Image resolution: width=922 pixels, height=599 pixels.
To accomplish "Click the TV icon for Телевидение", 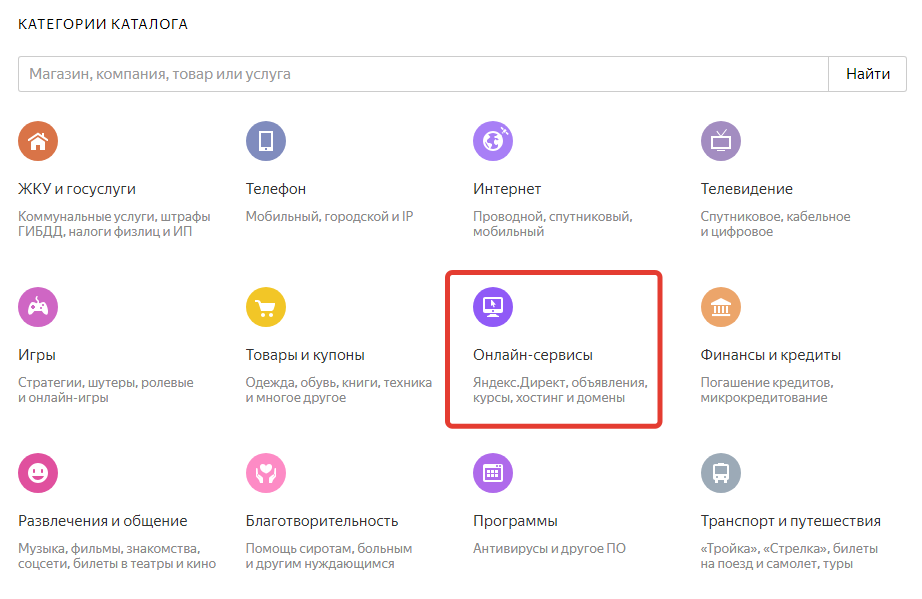I will coord(720,141).
